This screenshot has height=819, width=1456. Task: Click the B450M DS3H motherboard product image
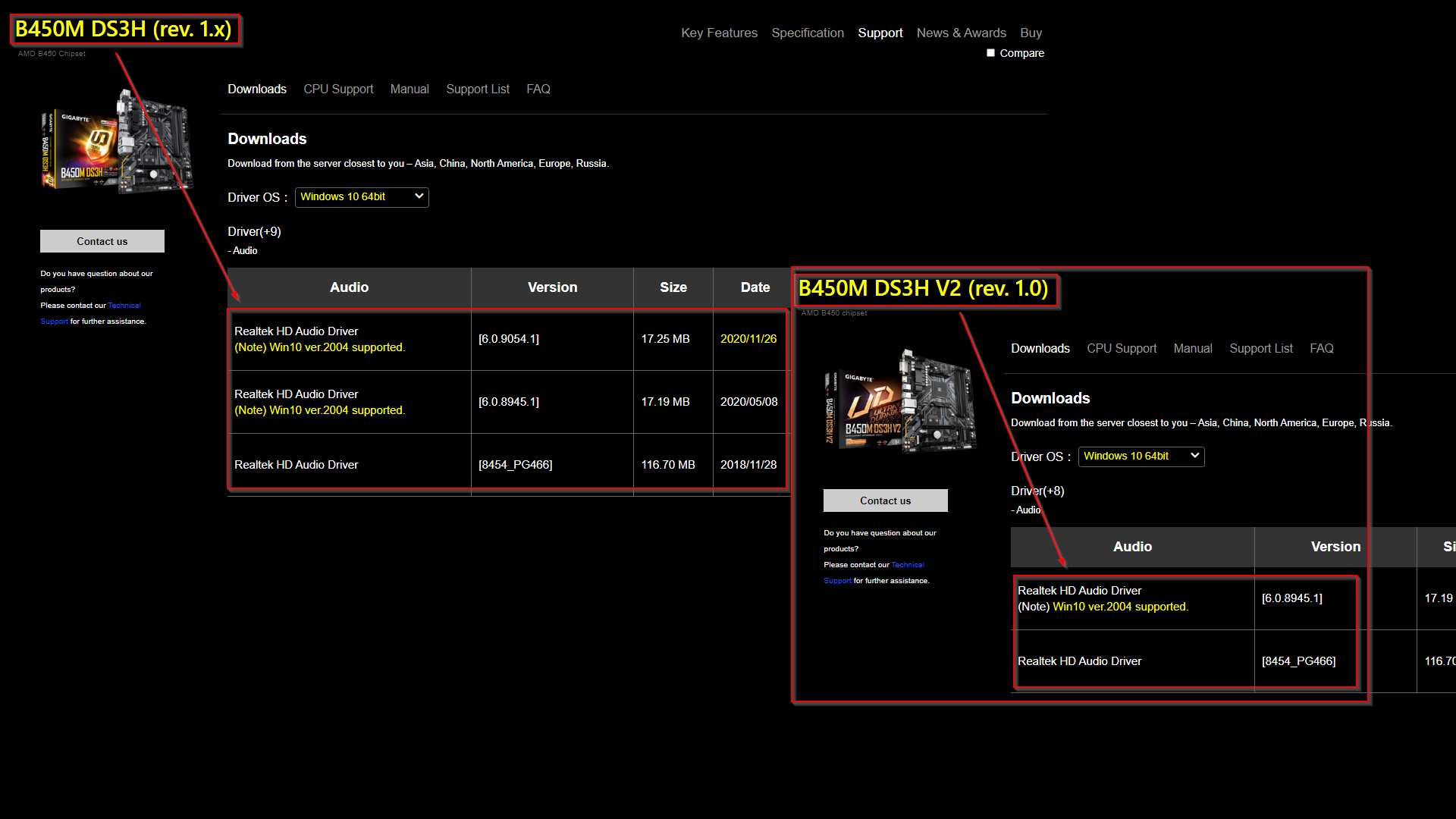tap(118, 143)
